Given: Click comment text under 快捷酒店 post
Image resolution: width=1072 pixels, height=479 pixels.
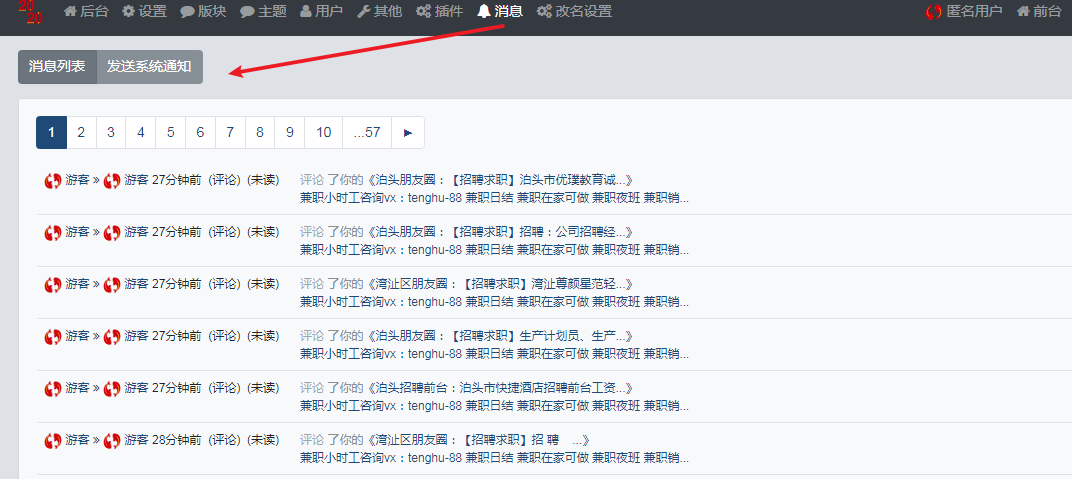Looking at the screenshot, I should point(494,406).
